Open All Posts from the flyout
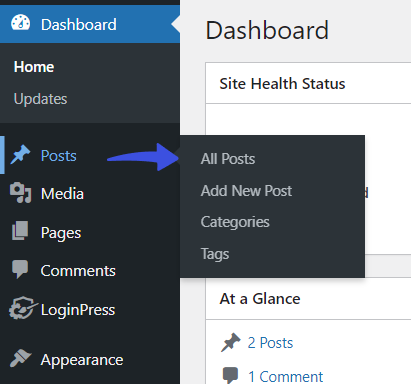Screen dimensions: 411x384 click(x=228, y=159)
